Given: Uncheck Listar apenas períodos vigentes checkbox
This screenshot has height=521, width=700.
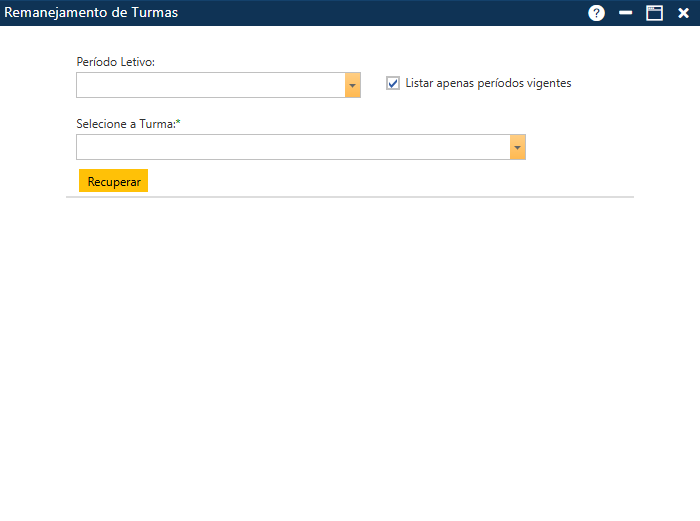Looking at the screenshot, I should [x=393, y=83].
